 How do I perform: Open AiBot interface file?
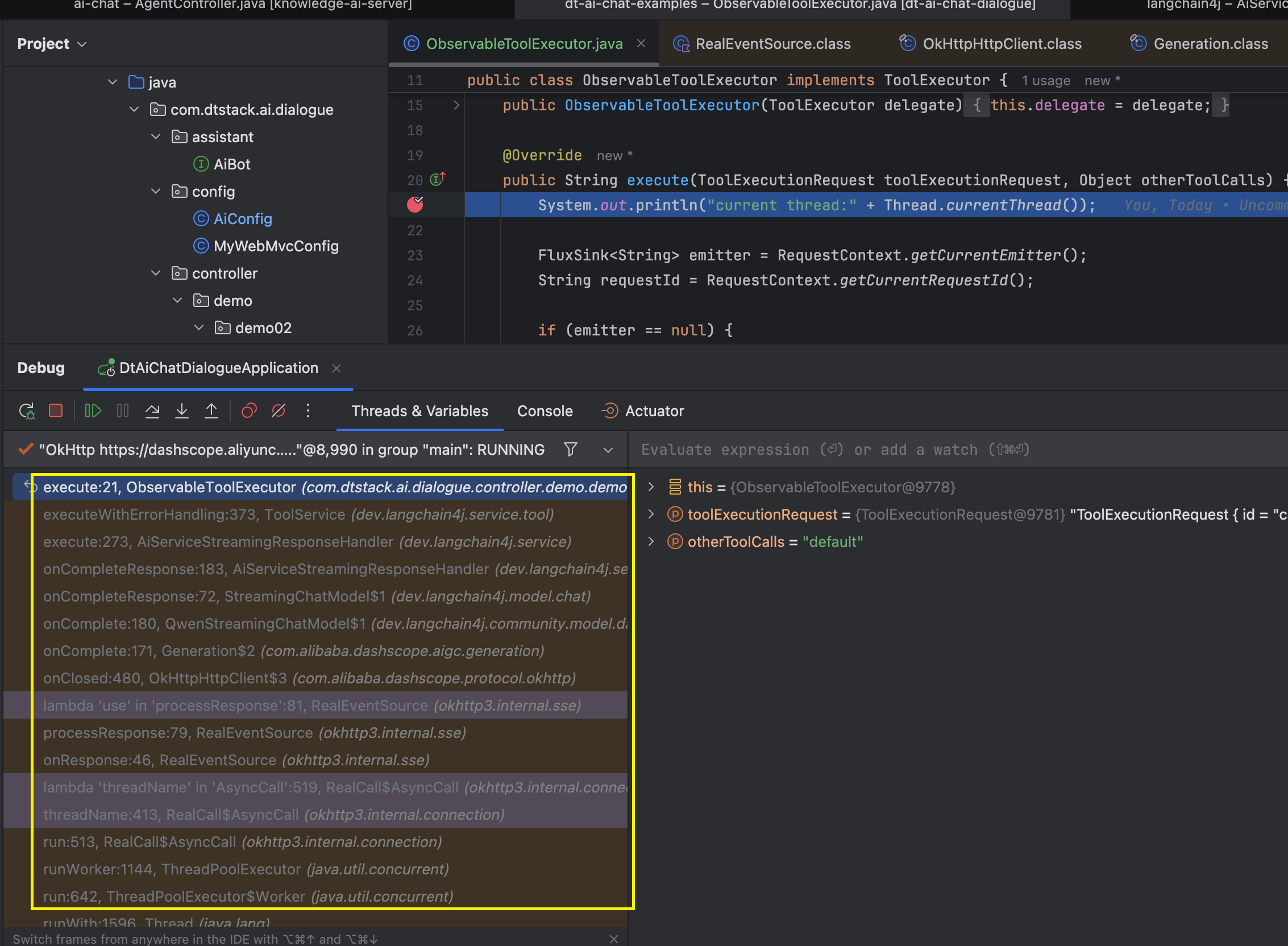click(x=222, y=164)
